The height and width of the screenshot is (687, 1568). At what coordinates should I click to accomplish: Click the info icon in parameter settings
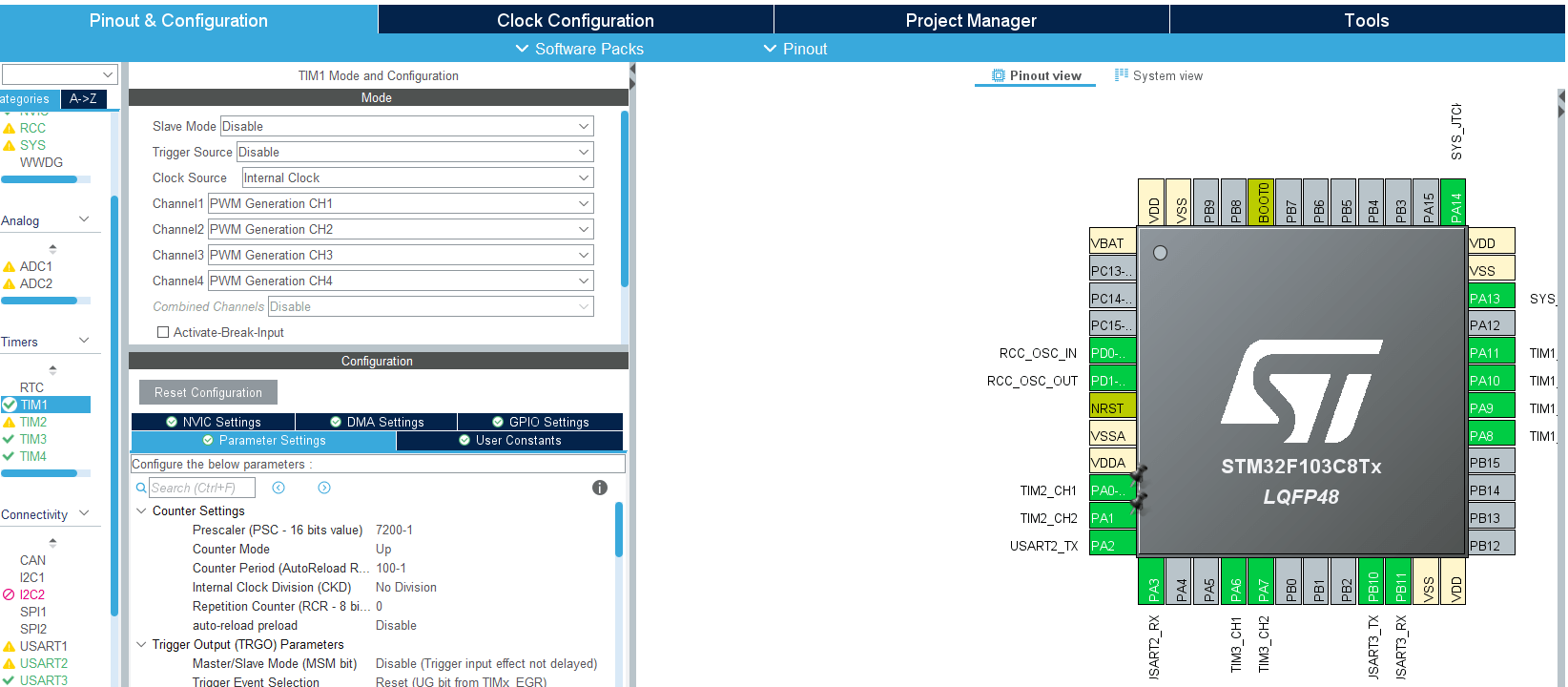pyautogui.click(x=600, y=488)
